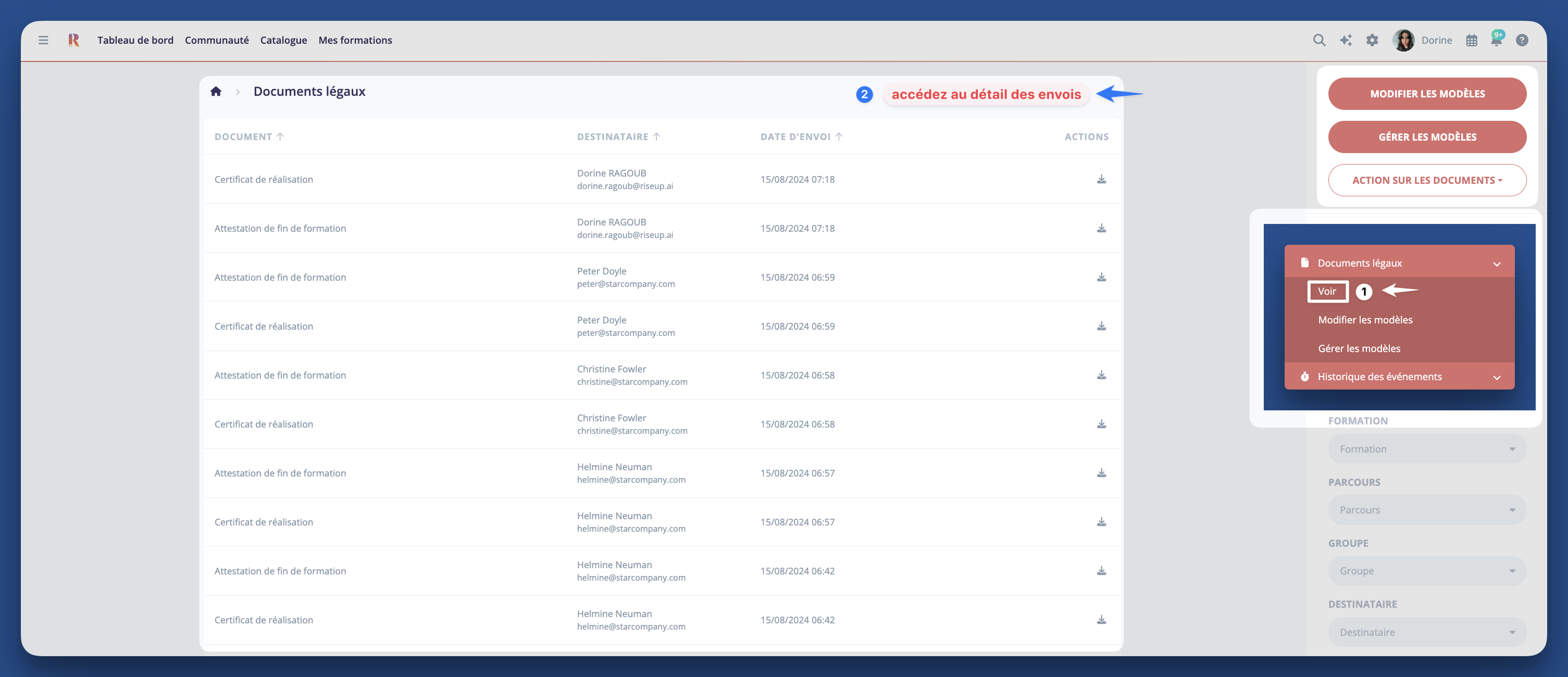Viewport: 1568px width, 677px height.
Task: Open help via the question mark icon
Action: point(1523,40)
